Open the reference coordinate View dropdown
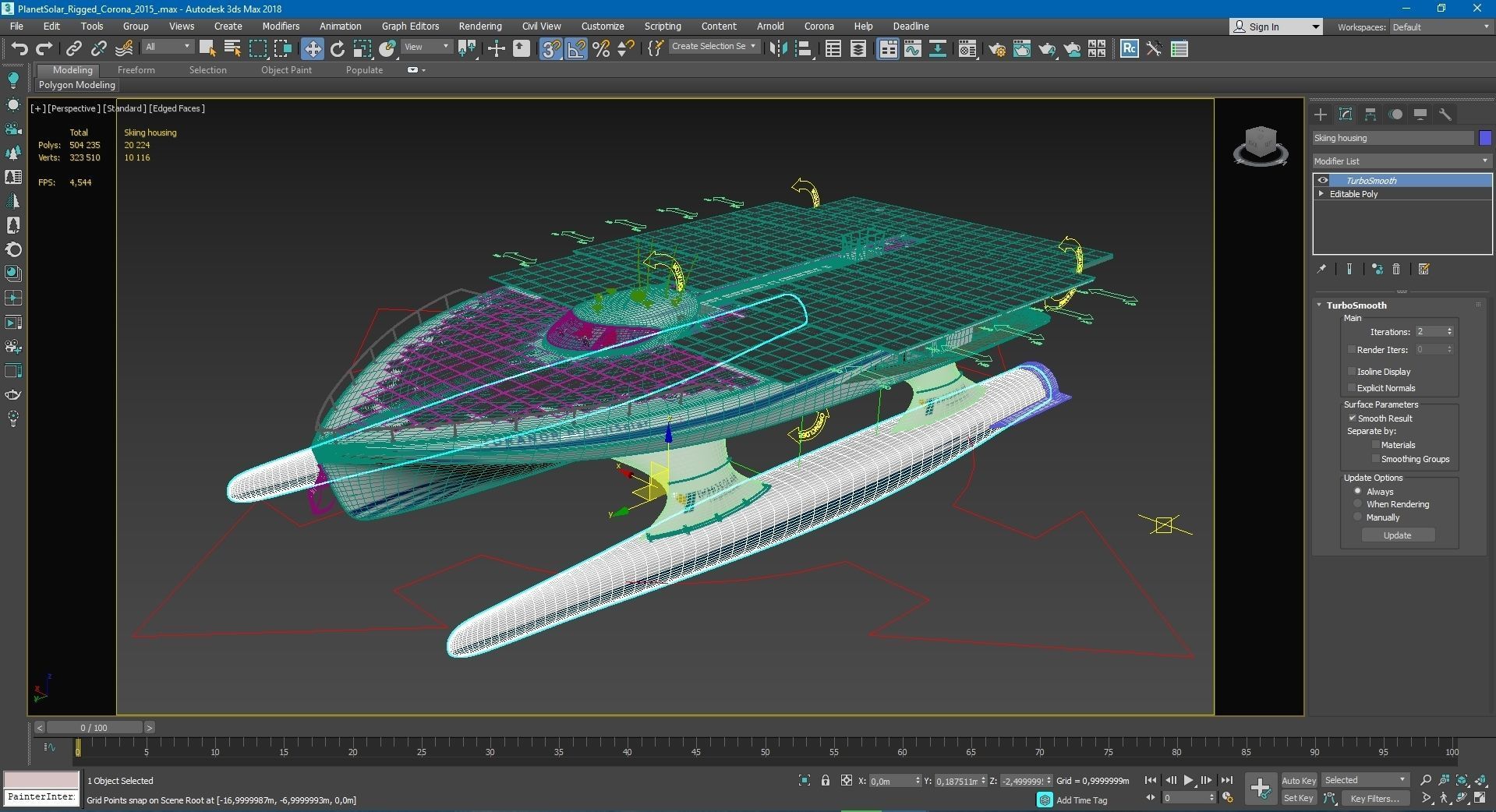Viewport: 1496px width, 812px height. click(x=426, y=47)
